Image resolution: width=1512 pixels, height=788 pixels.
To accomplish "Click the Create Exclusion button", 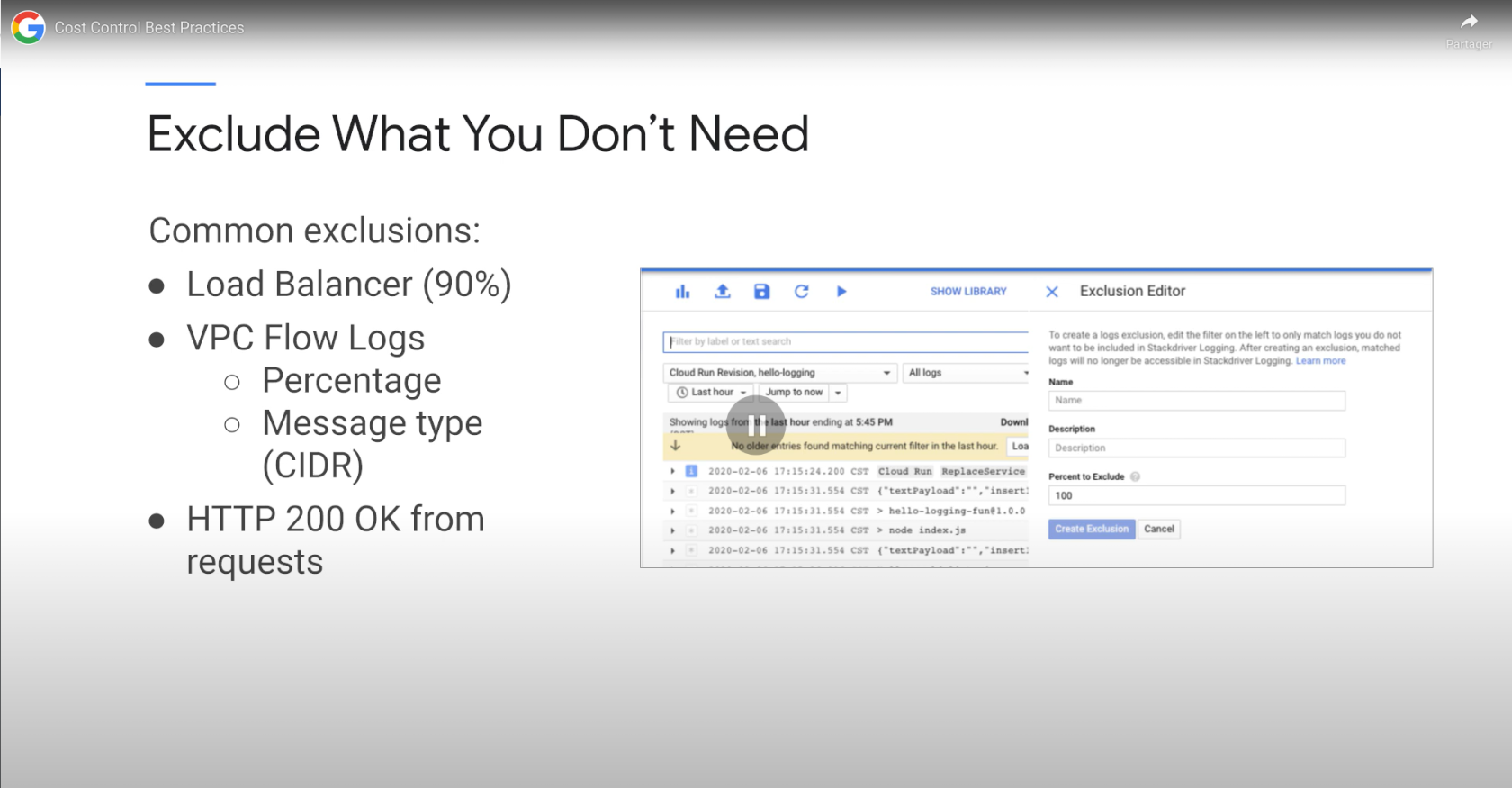I will [x=1091, y=530].
